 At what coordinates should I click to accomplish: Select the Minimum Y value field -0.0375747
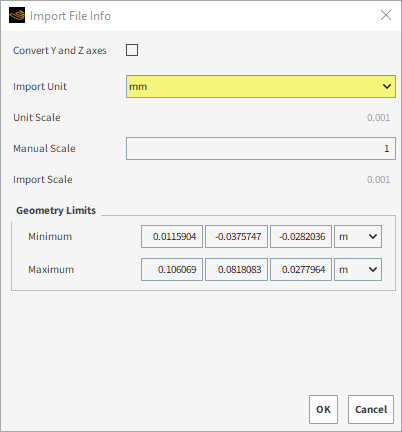[236, 237]
